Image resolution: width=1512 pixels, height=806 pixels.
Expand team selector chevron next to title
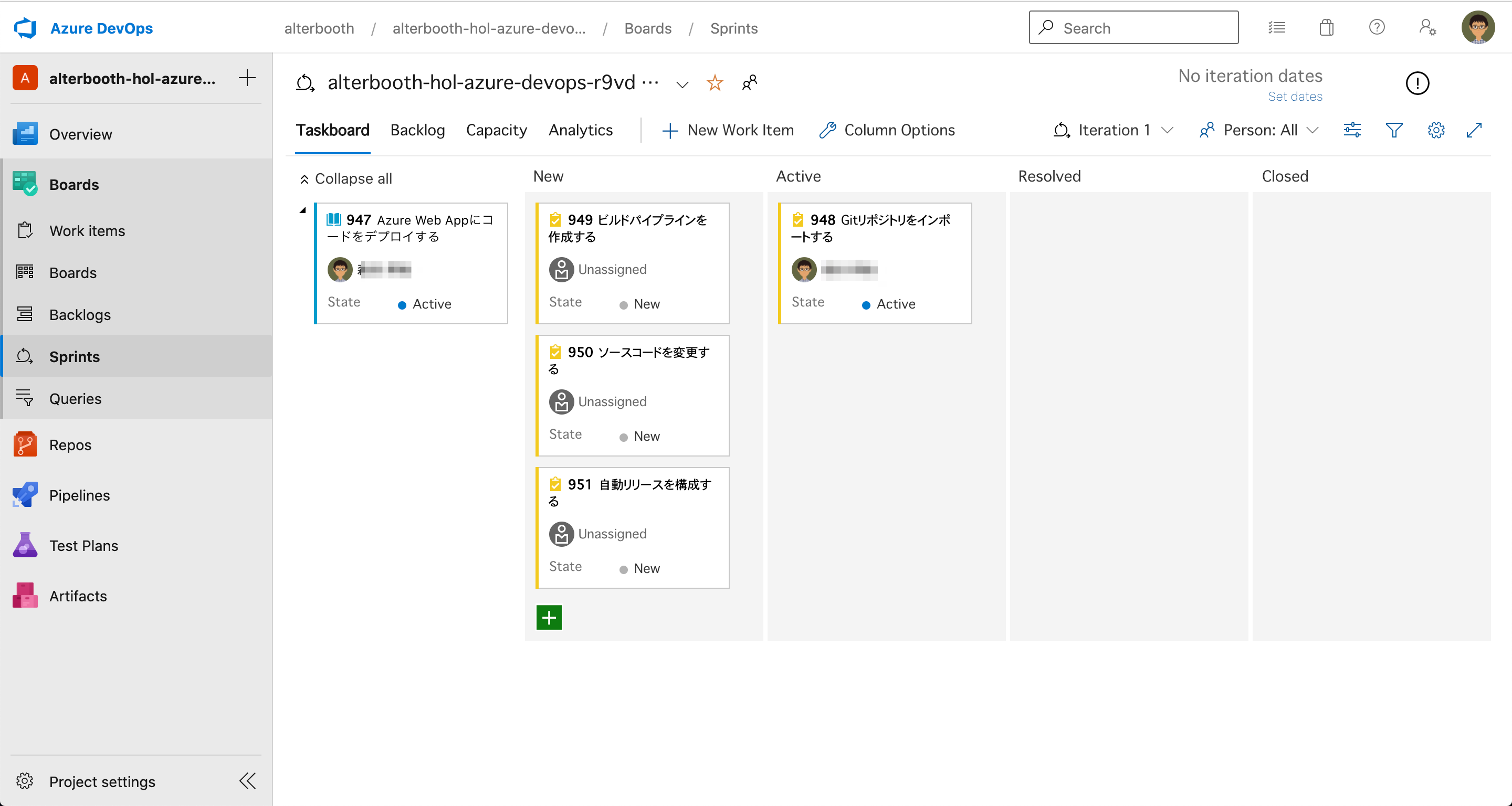pos(682,84)
